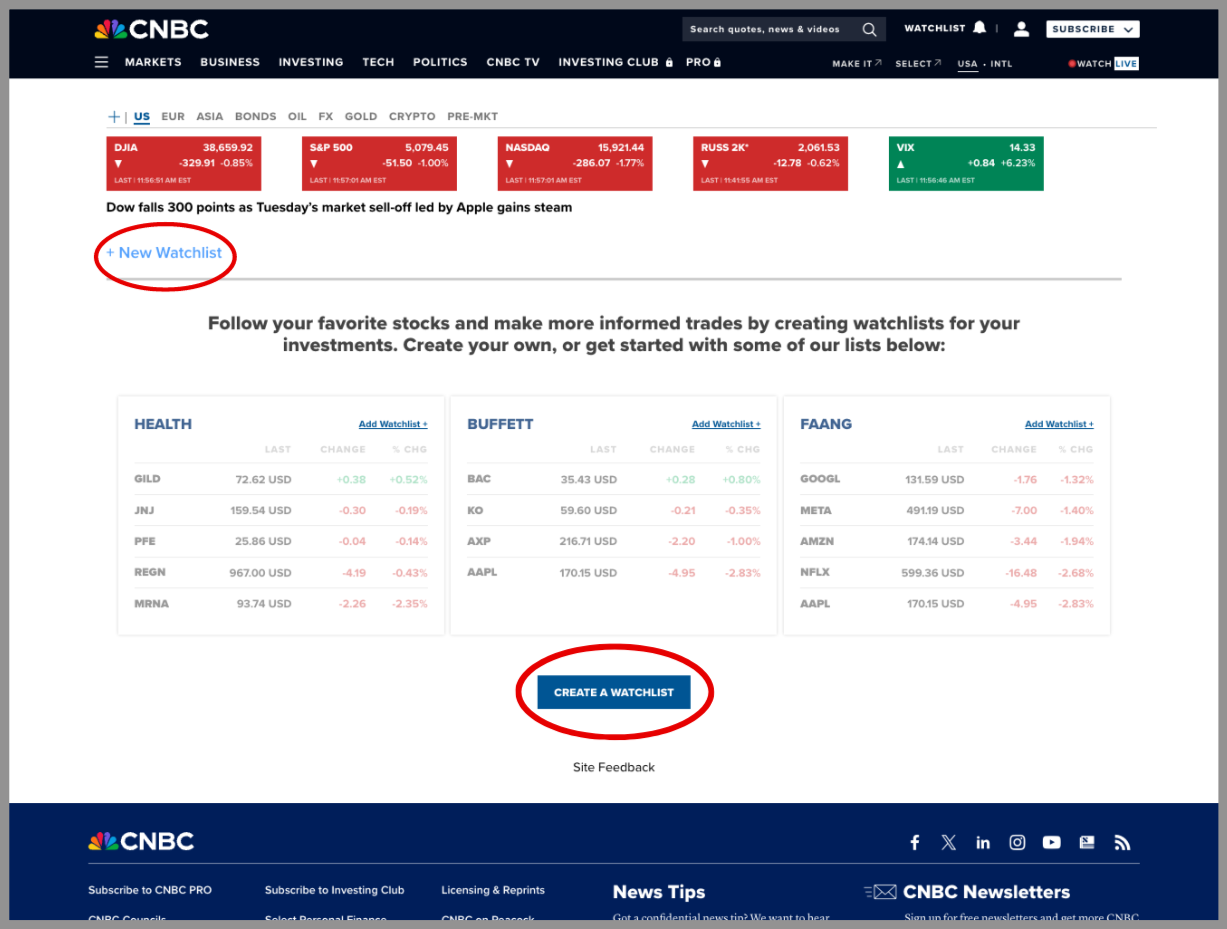Viewport: 1227px width, 929px height.
Task: Open the LinkedIn icon in the footer
Action: pos(982,842)
